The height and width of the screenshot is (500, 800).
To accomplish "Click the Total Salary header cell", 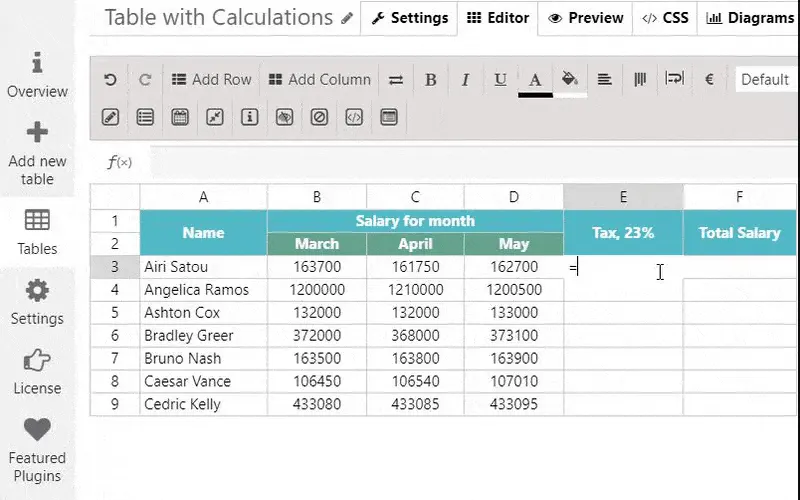I will pos(739,233).
